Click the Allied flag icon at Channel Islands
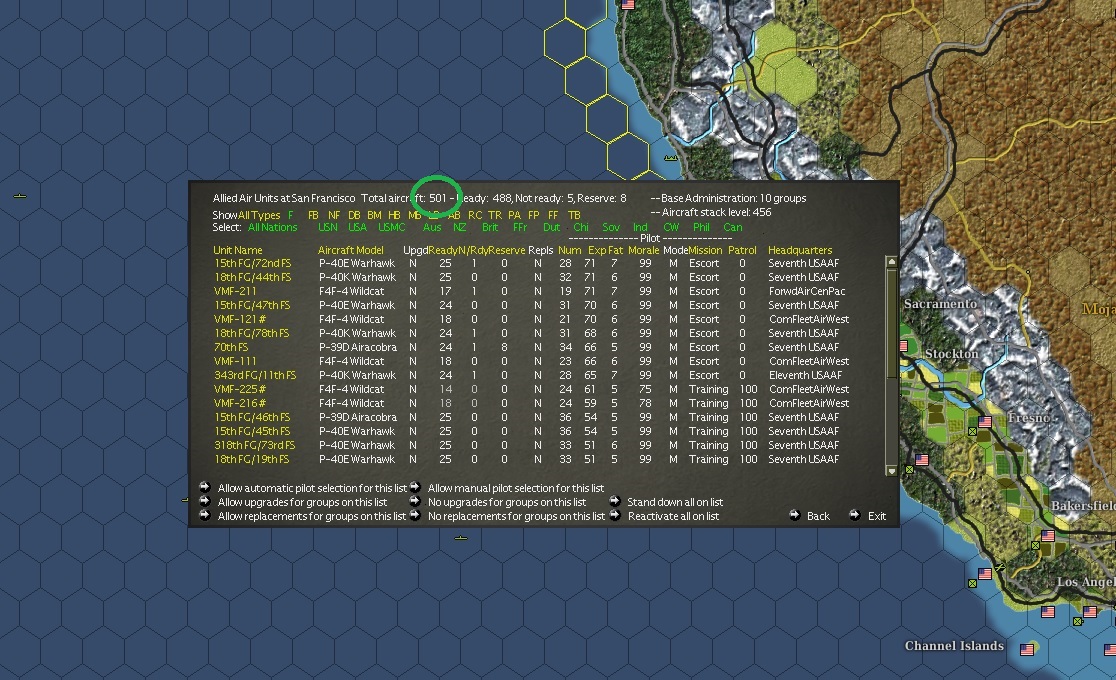This screenshot has width=1116, height=680. coord(1027,650)
